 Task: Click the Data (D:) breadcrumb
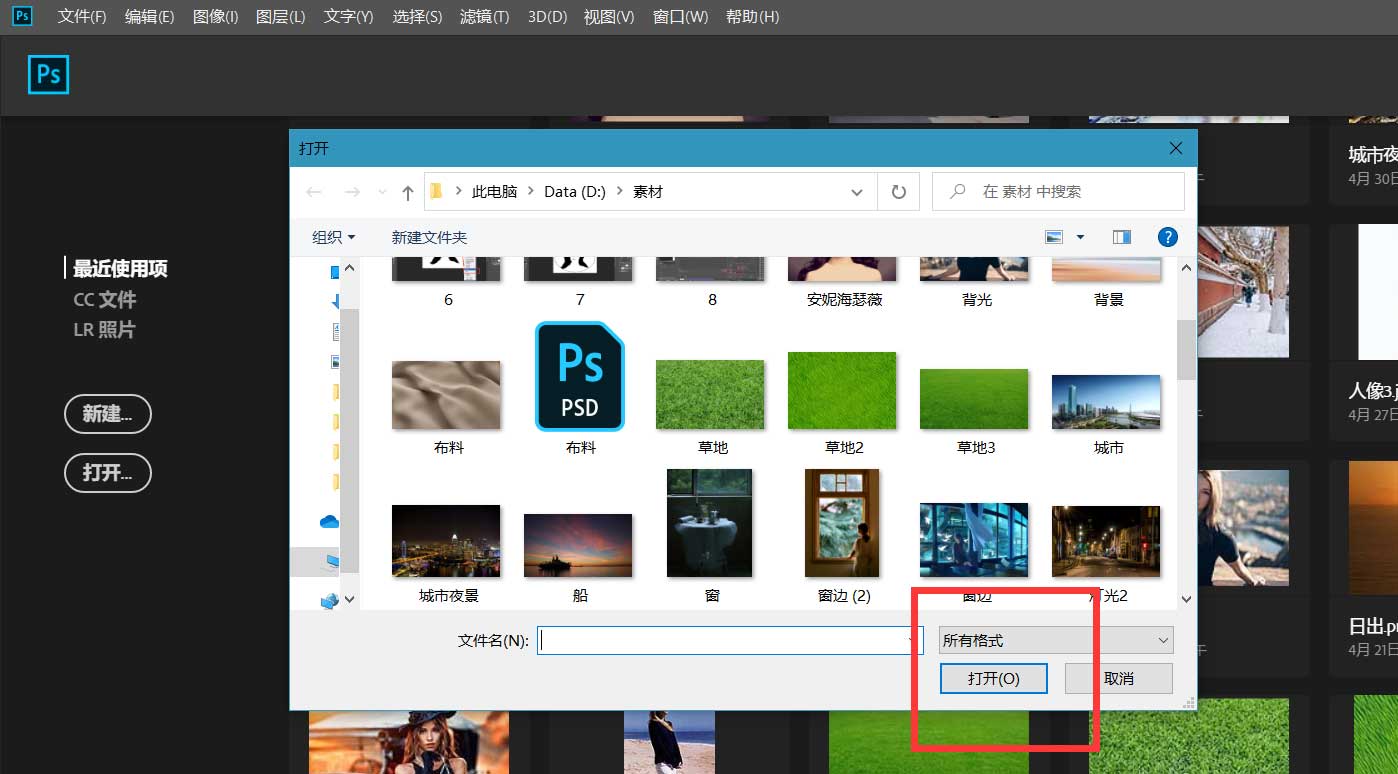click(575, 192)
